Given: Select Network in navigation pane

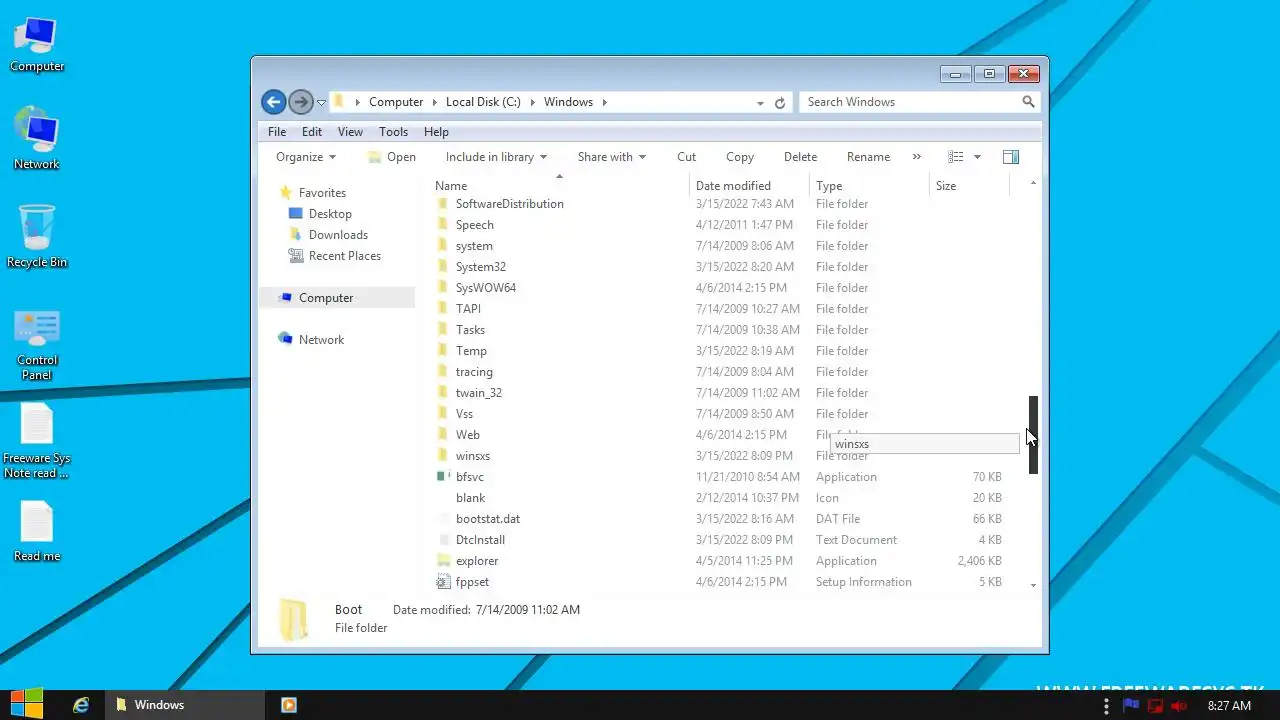Looking at the screenshot, I should [321, 340].
